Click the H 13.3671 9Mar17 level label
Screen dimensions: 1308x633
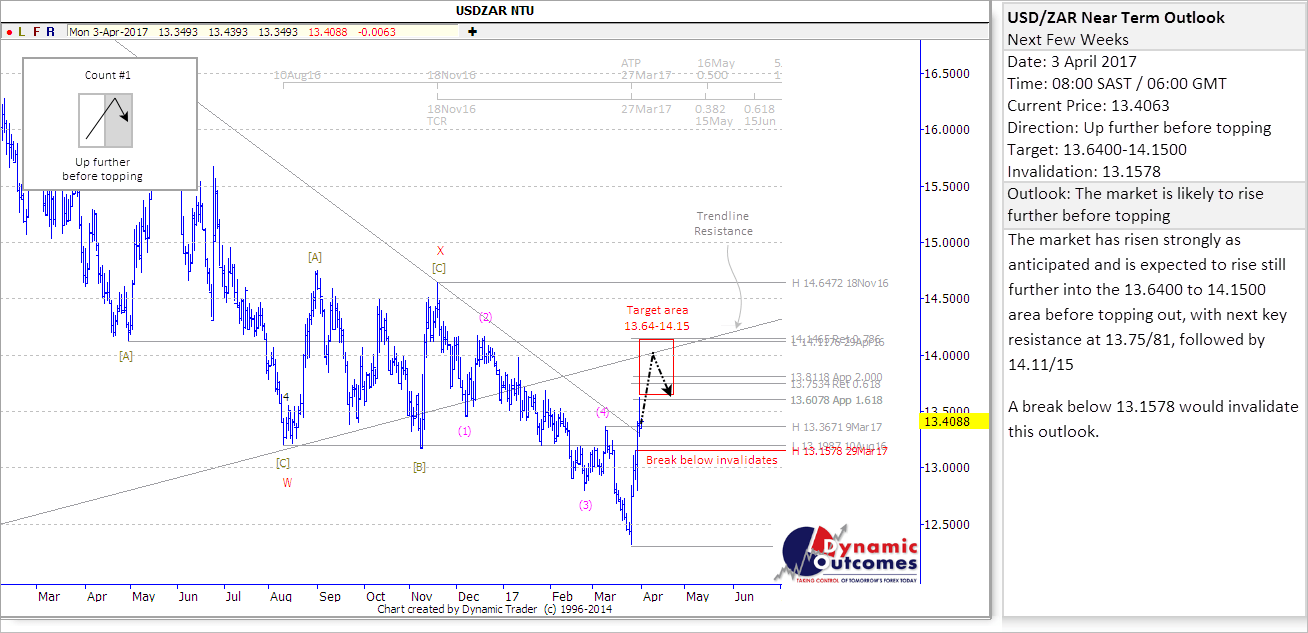click(838, 427)
